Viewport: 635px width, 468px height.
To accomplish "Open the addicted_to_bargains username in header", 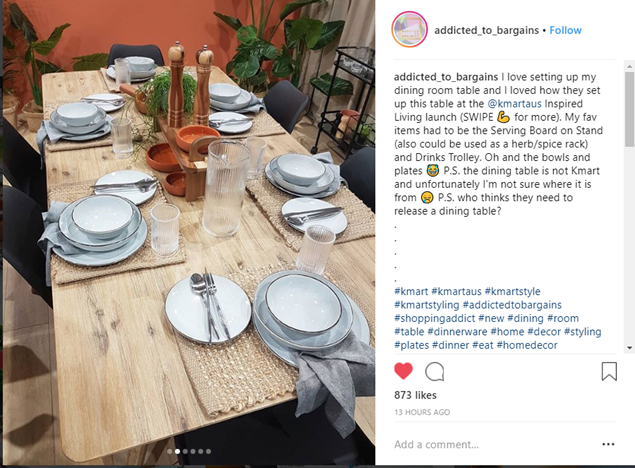I will (486, 30).
